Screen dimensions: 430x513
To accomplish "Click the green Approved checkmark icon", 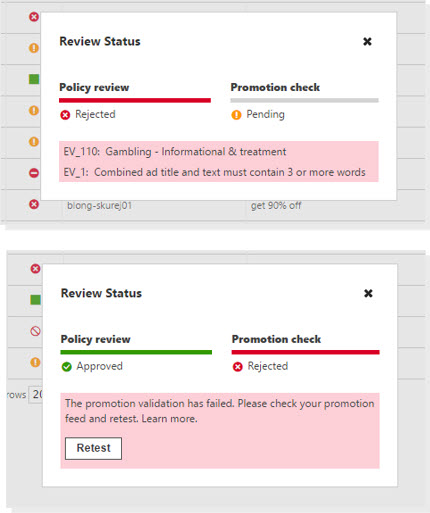I will tap(67, 367).
